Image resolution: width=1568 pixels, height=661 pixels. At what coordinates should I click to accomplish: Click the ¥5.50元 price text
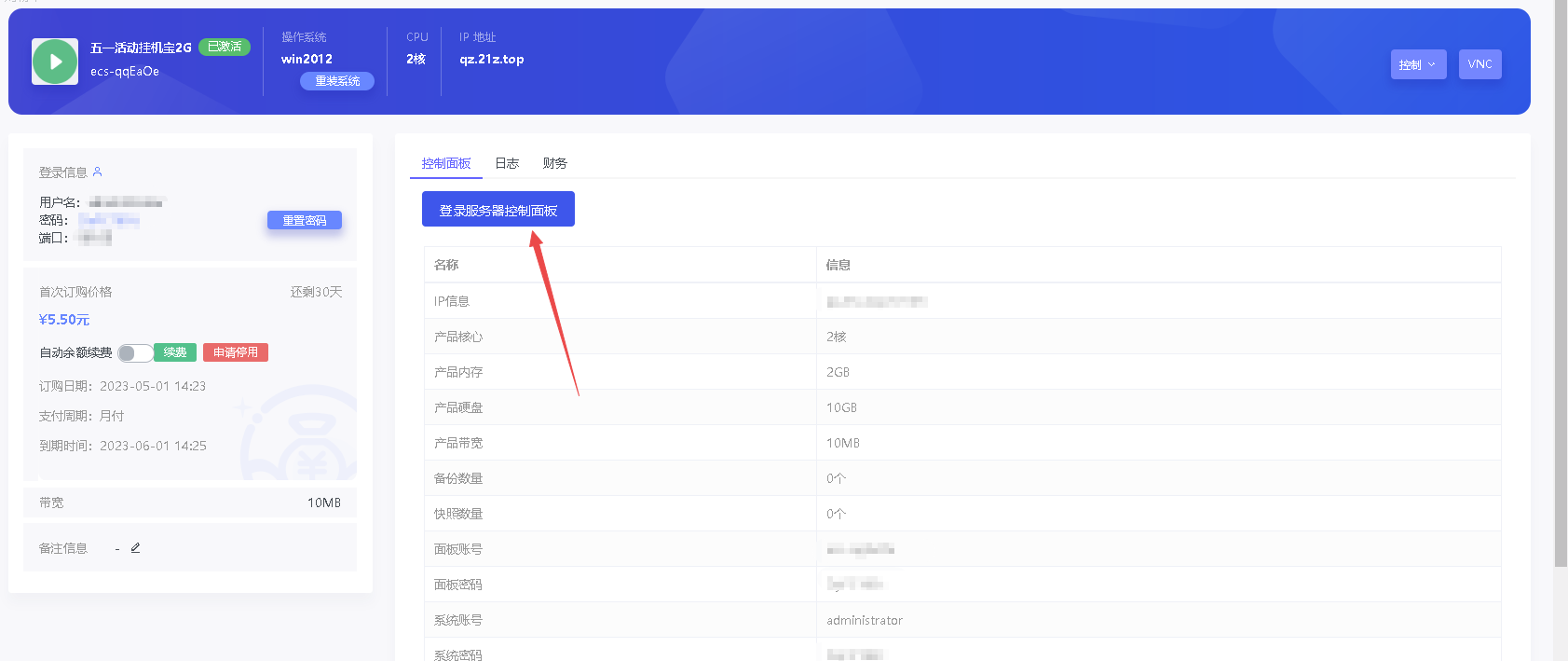click(64, 320)
